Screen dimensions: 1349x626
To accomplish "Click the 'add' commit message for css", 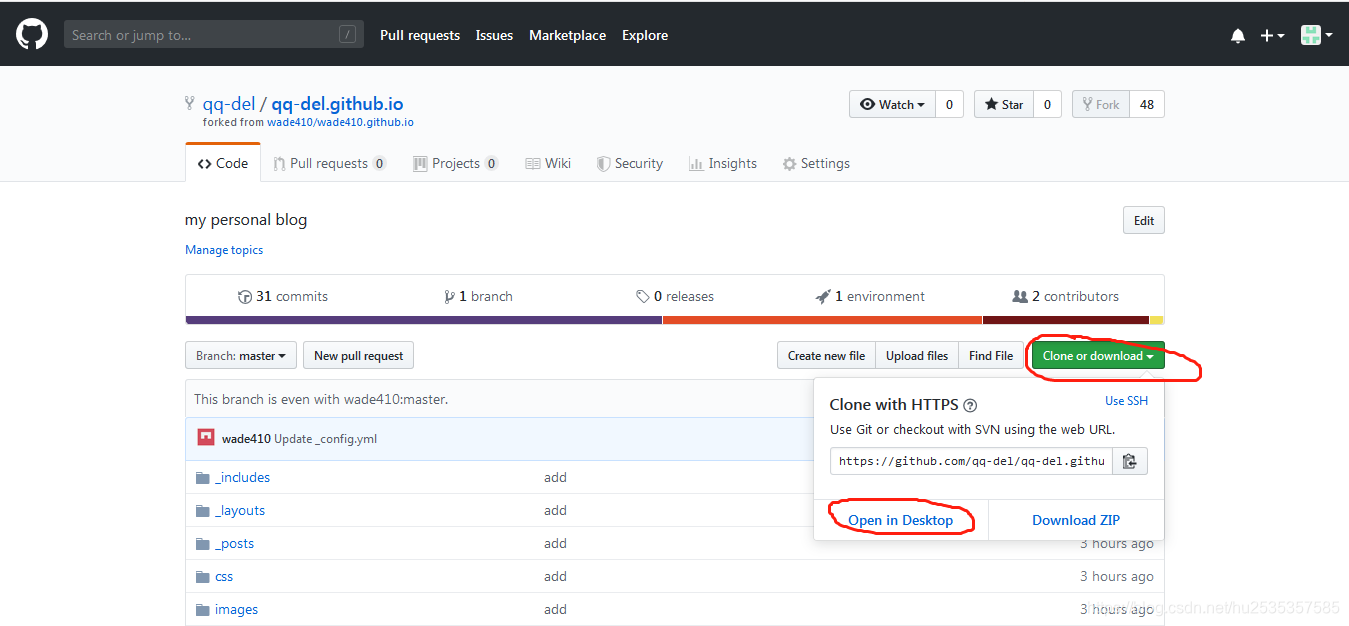I will click(x=555, y=576).
